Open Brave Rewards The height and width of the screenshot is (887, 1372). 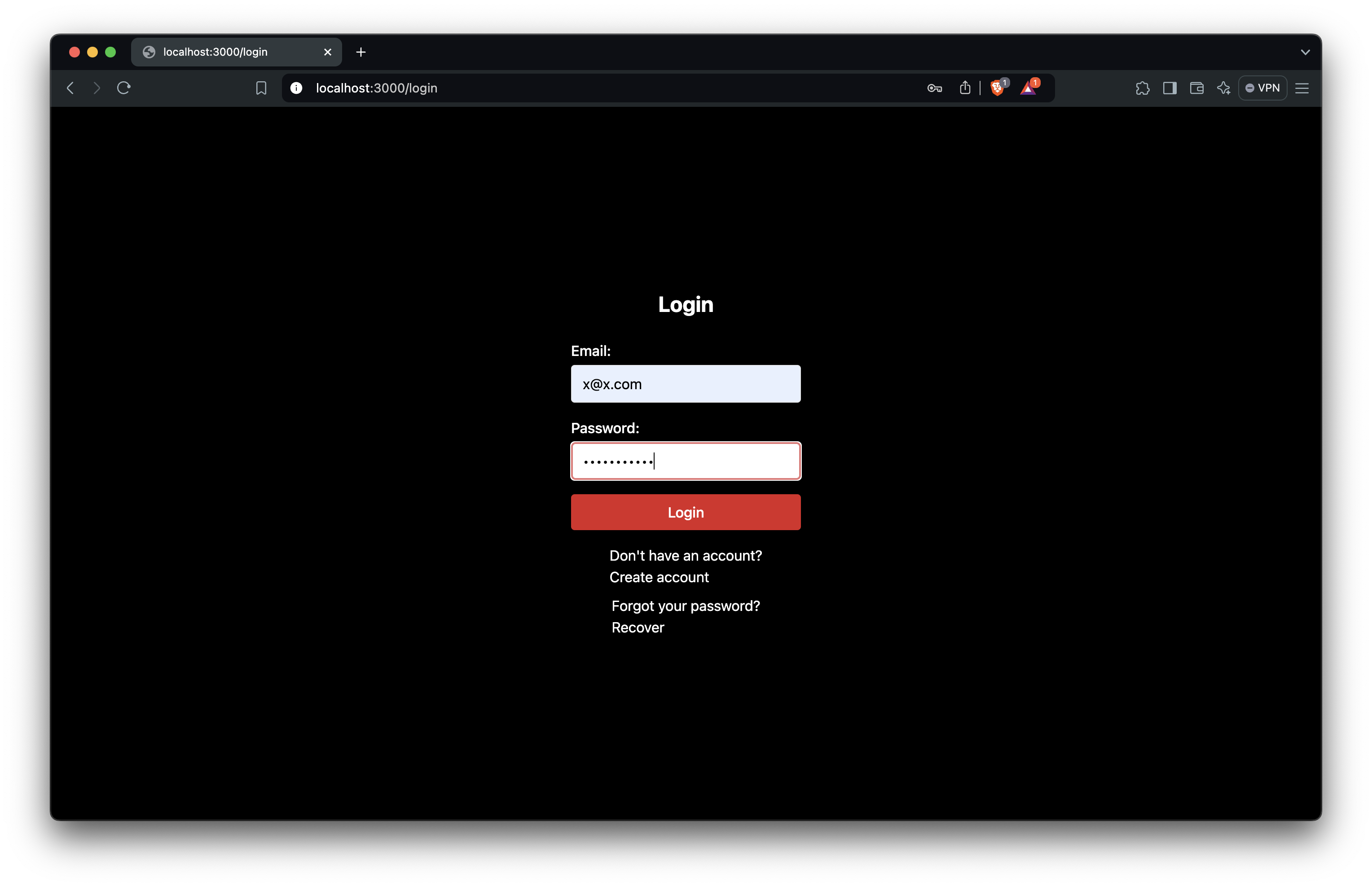coord(1029,88)
